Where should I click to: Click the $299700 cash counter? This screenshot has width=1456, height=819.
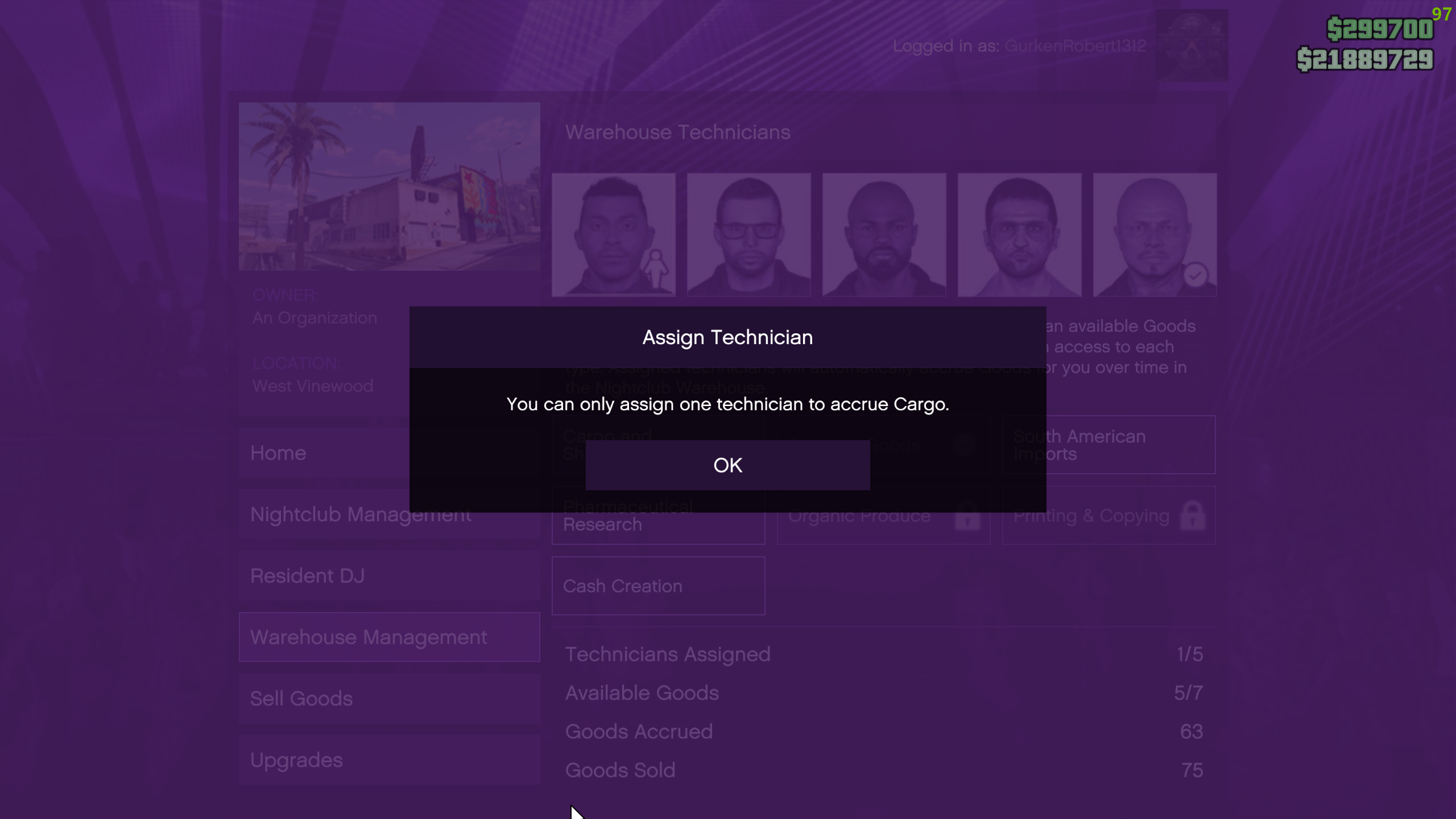click(x=1380, y=29)
